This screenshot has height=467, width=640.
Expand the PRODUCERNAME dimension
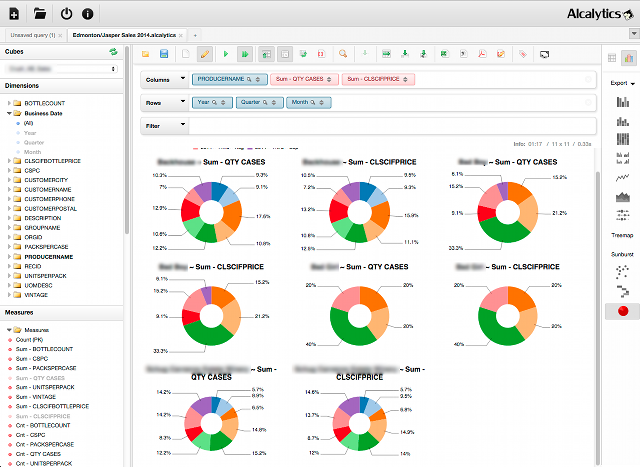pyautogui.click(x=9, y=257)
